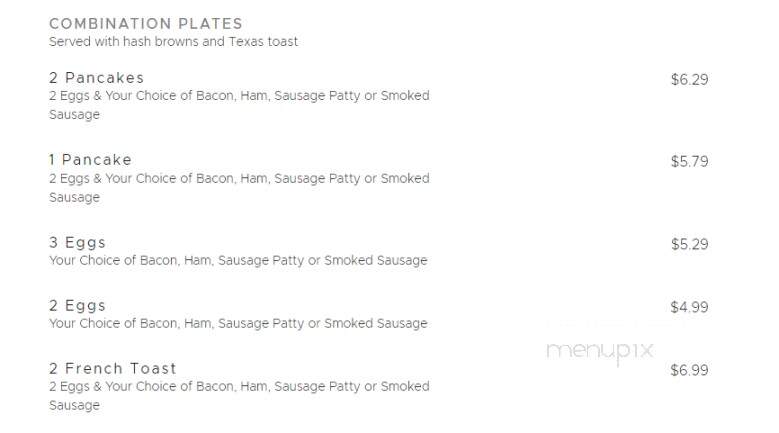Click the word Sausage under French Toast
Viewport: 779px width, 433px height.
tap(75, 406)
